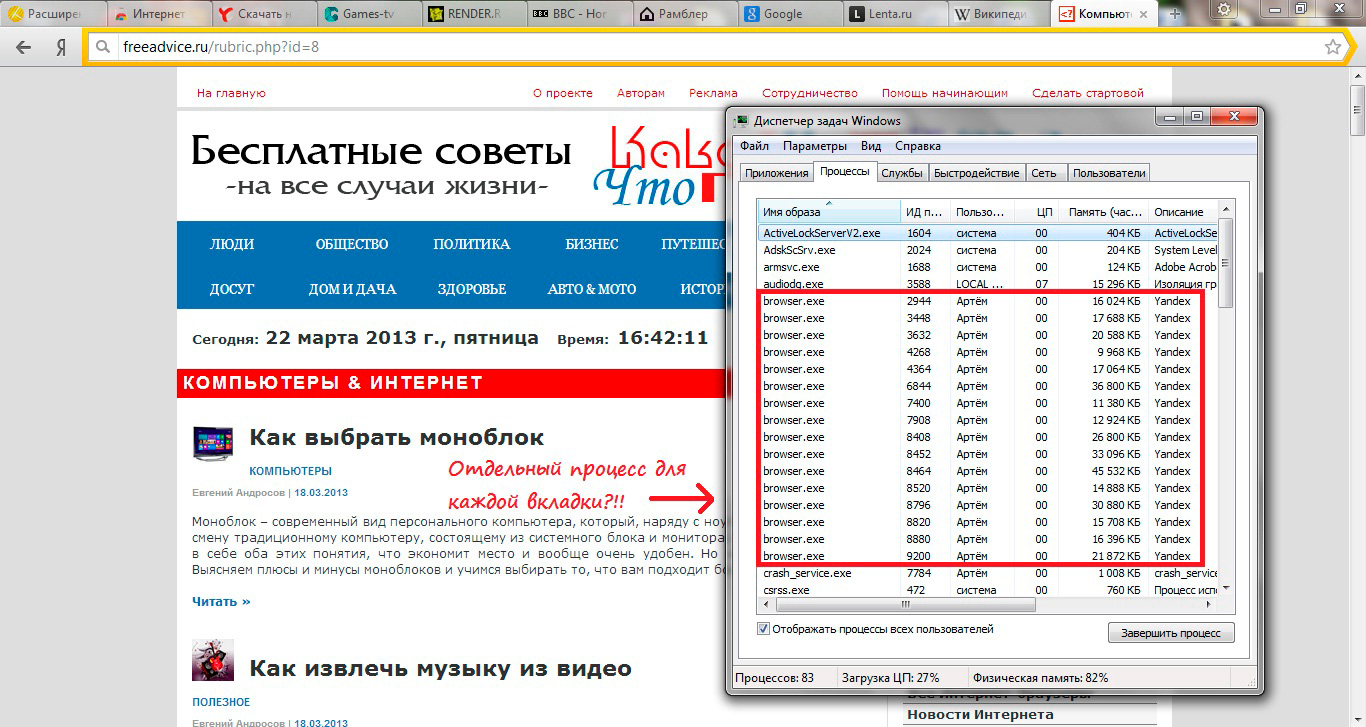The width and height of the screenshot is (1366, 727).
Task: Bookmark page with the star icon
Action: click(1332, 47)
